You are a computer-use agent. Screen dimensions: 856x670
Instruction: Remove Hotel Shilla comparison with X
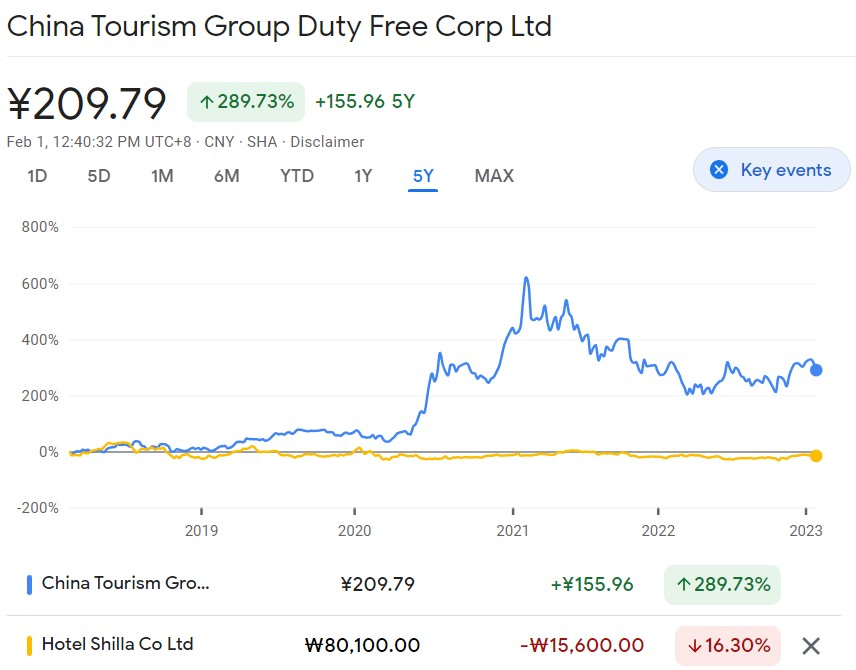click(x=811, y=646)
